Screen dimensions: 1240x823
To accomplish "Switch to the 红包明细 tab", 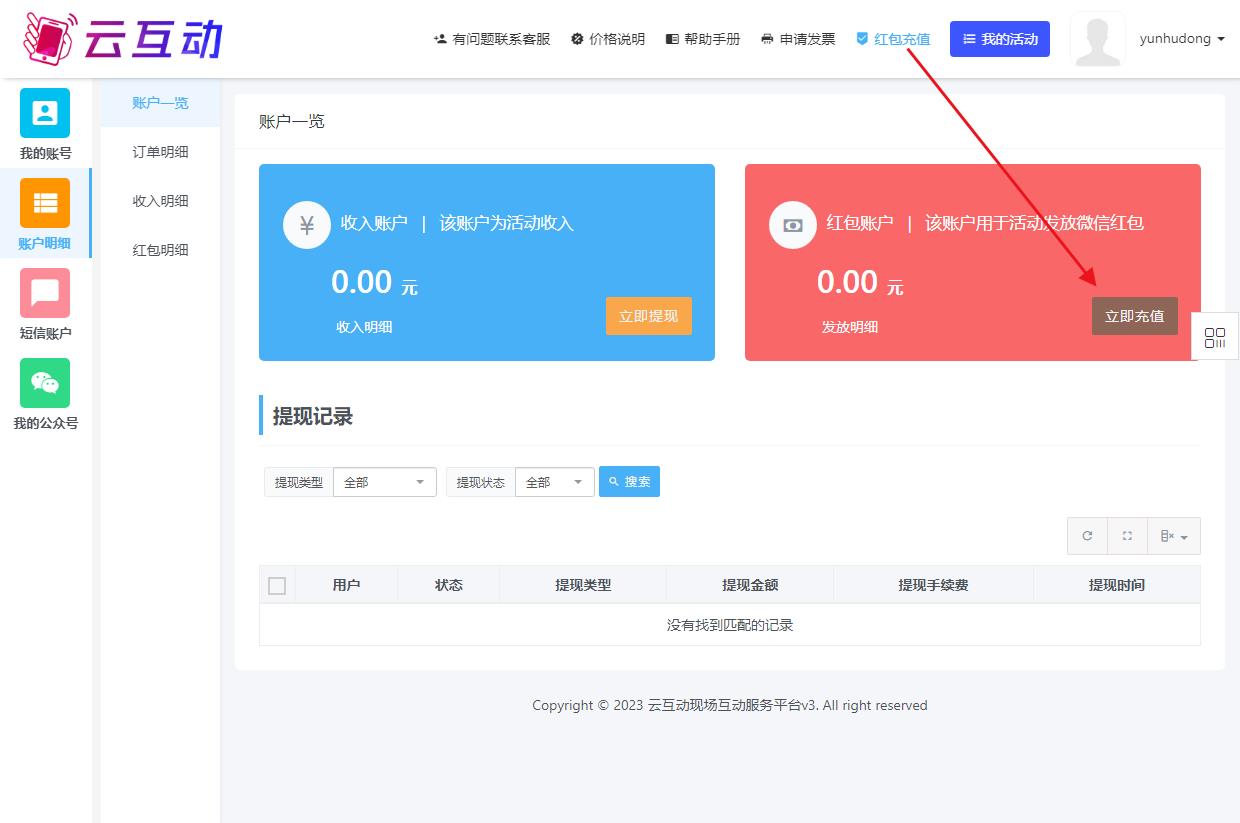I will (160, 250).
